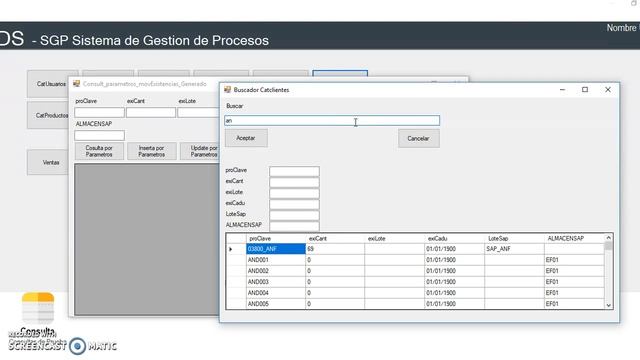This screenshot has height=360, width=640.
Task: Open Ventas in main window
Action: pos(48,162)
